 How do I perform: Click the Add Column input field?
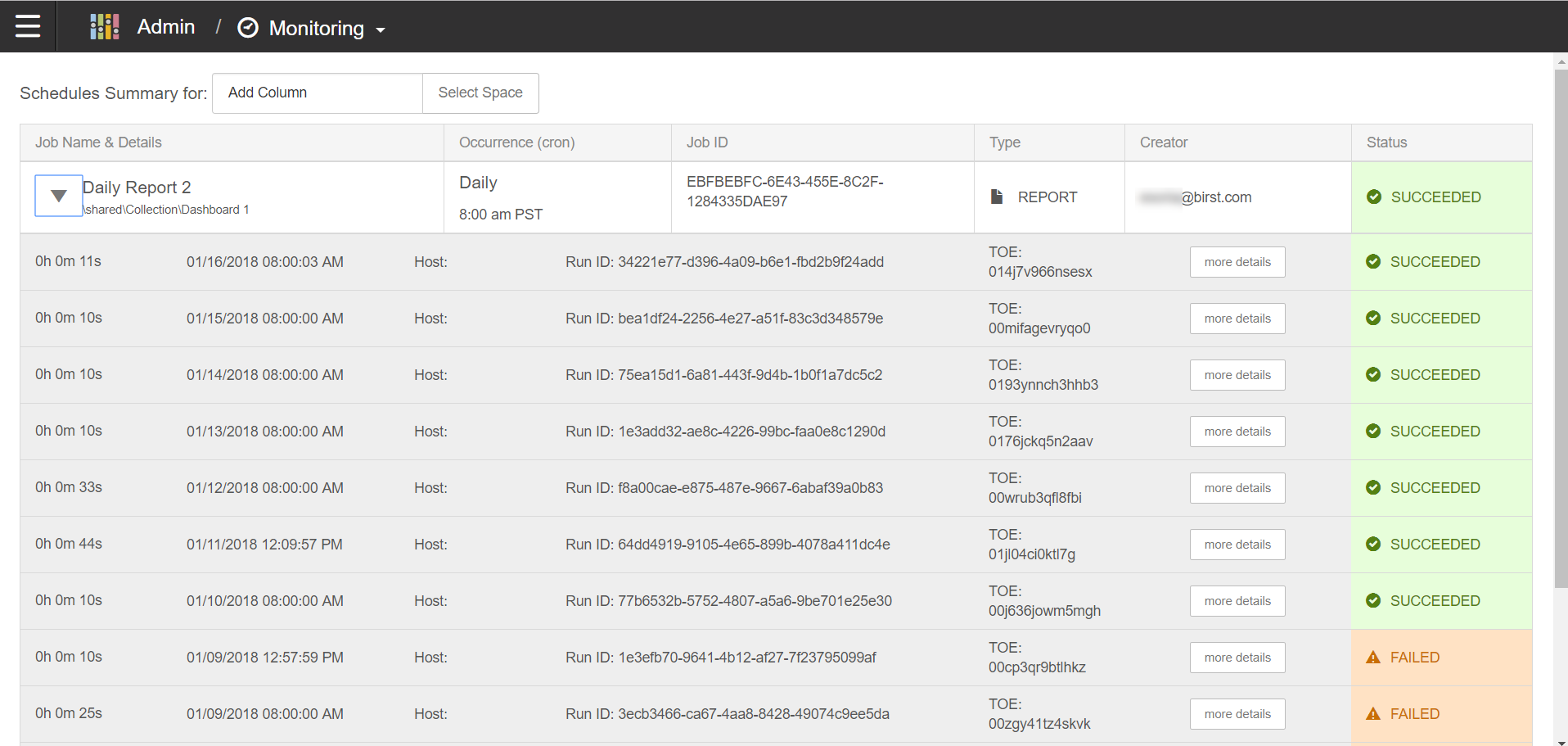click(x=318, y=93)
